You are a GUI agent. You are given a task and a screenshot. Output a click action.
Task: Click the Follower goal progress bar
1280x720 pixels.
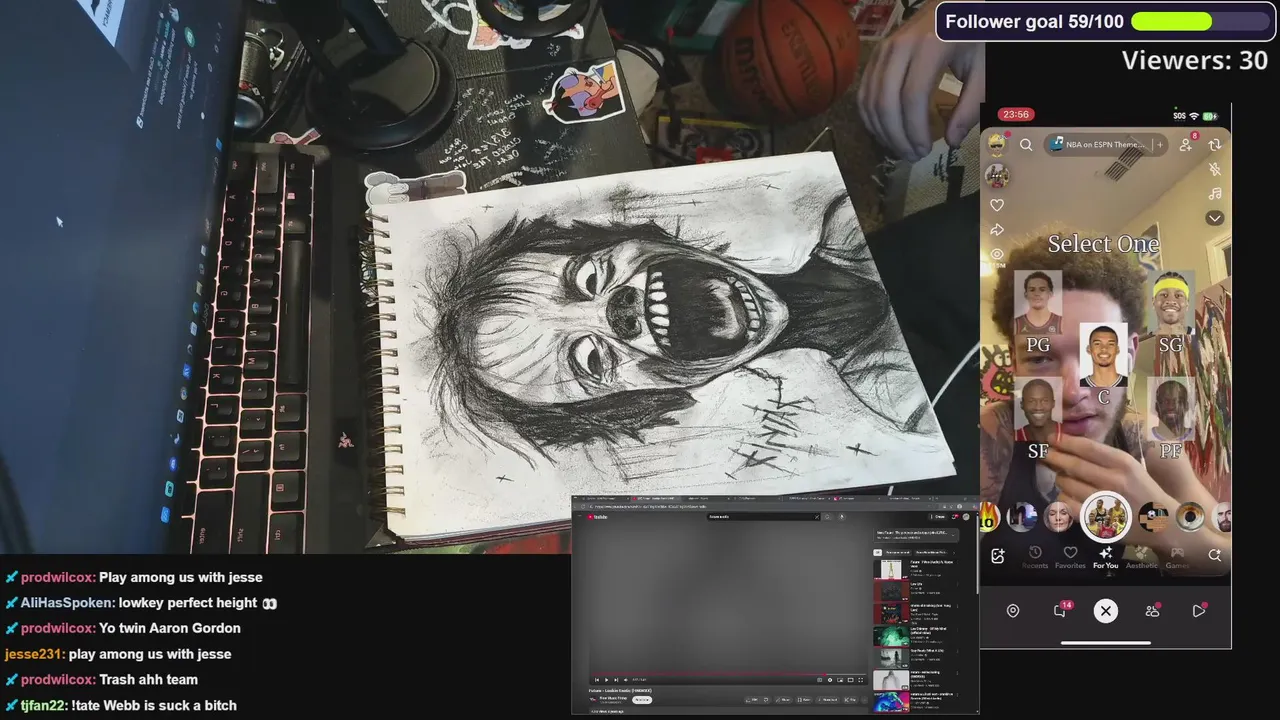[1200, 21]
